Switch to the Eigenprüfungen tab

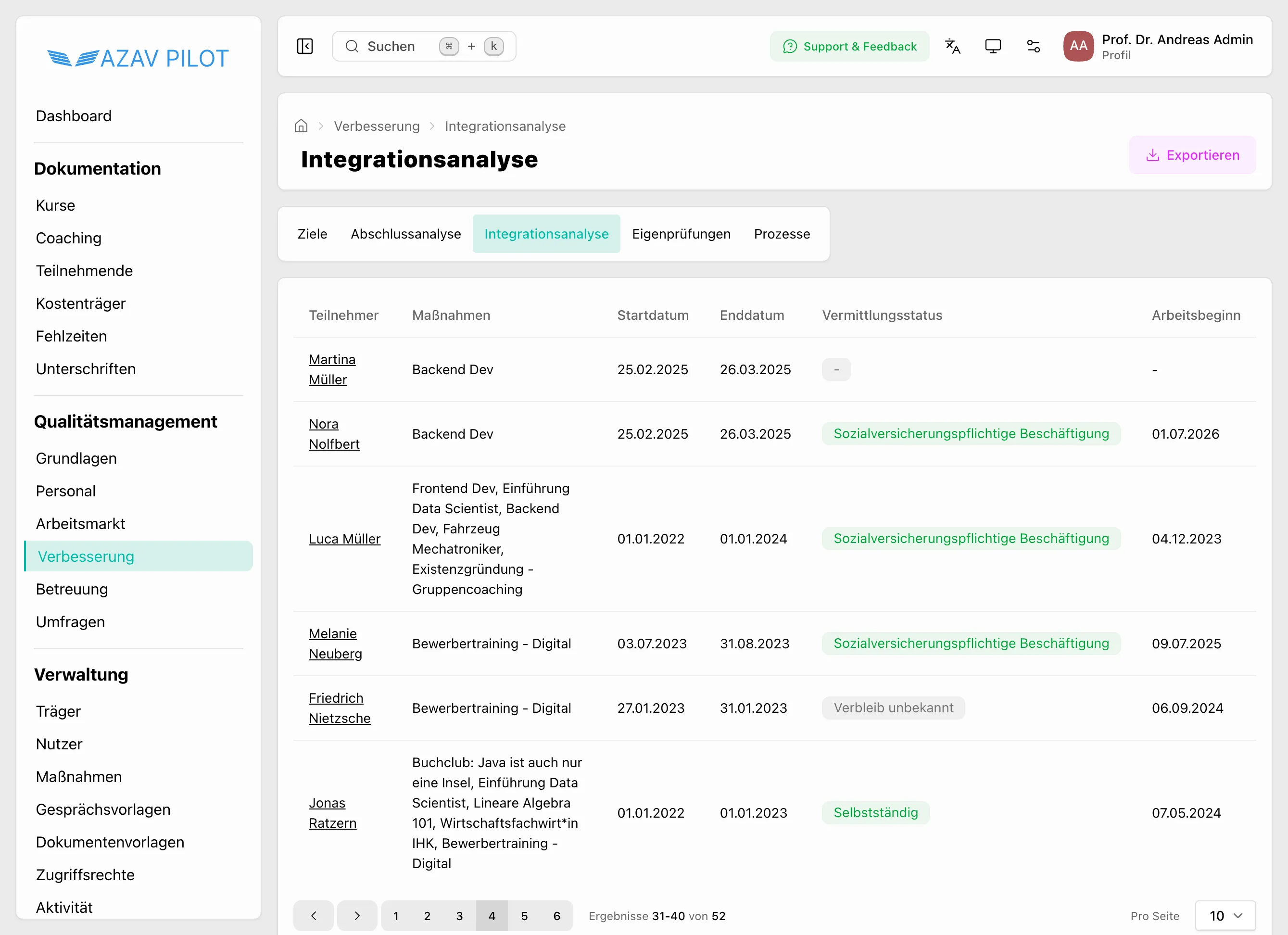click(x=681, y=234)
